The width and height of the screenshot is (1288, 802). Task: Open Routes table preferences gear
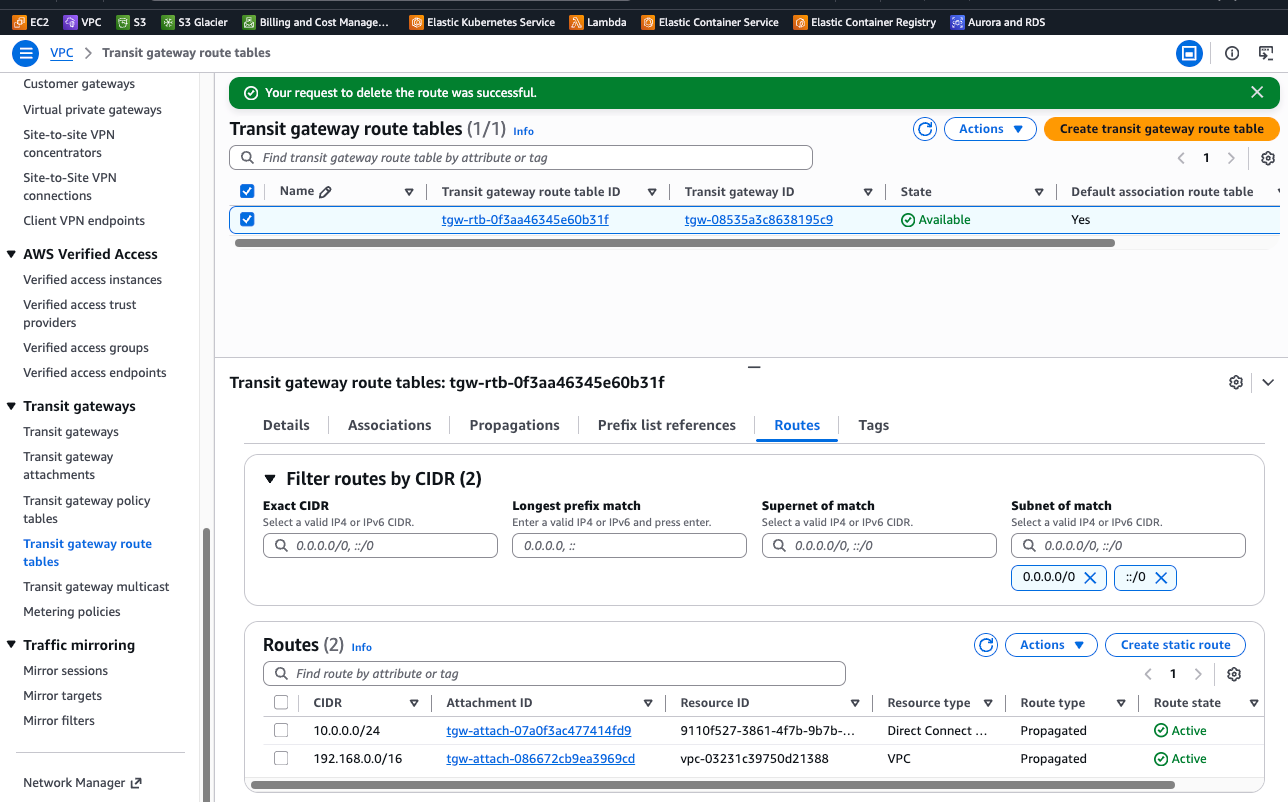pyautogui.click(x=1234, y=674)
